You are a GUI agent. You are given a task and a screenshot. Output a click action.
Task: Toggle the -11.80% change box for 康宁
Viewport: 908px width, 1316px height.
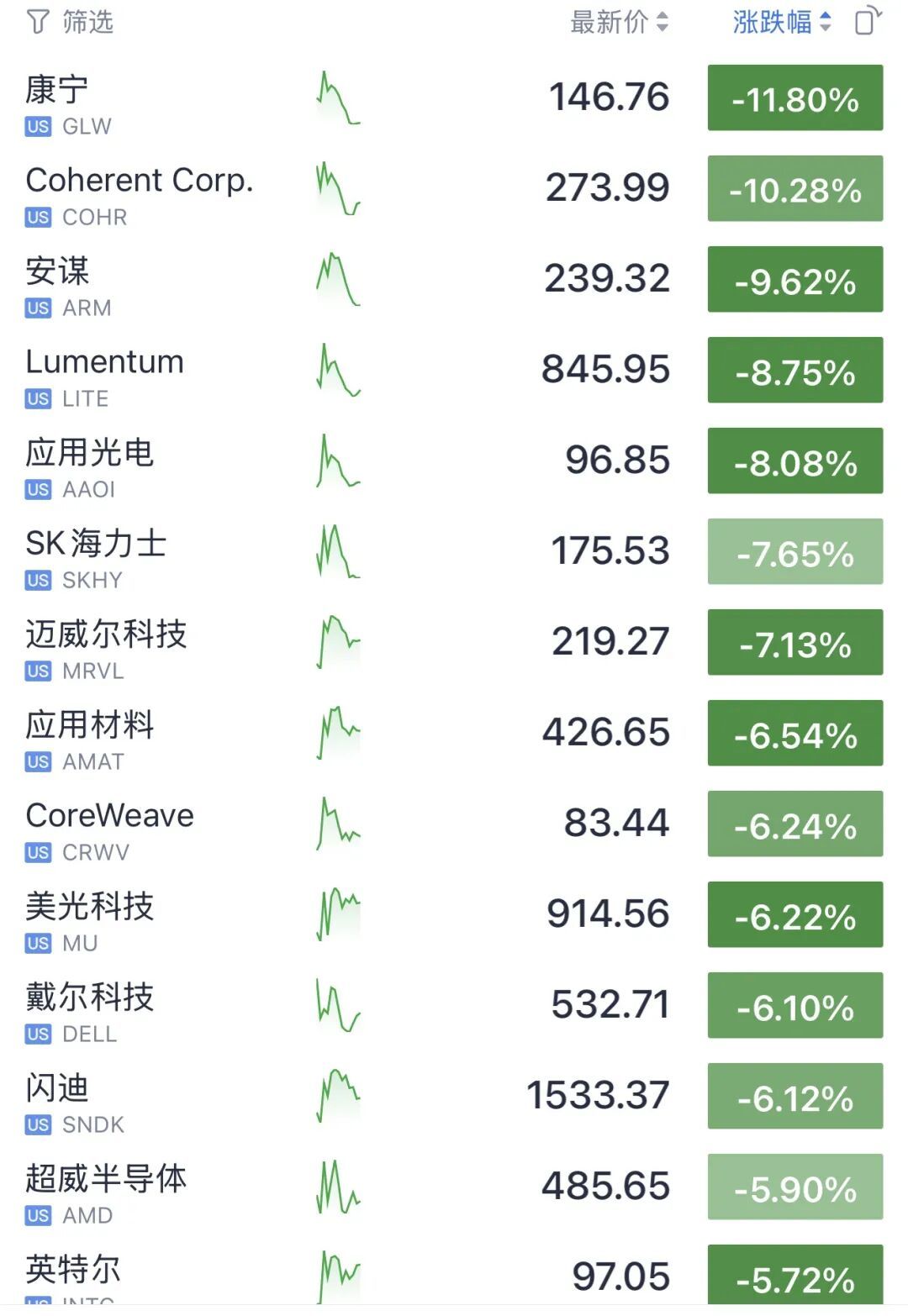[795, 97]
